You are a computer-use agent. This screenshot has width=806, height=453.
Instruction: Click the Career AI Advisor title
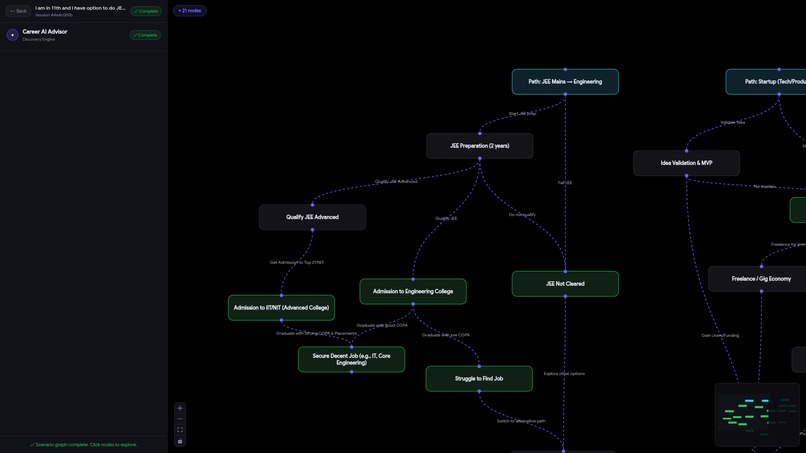coord(45,32)
